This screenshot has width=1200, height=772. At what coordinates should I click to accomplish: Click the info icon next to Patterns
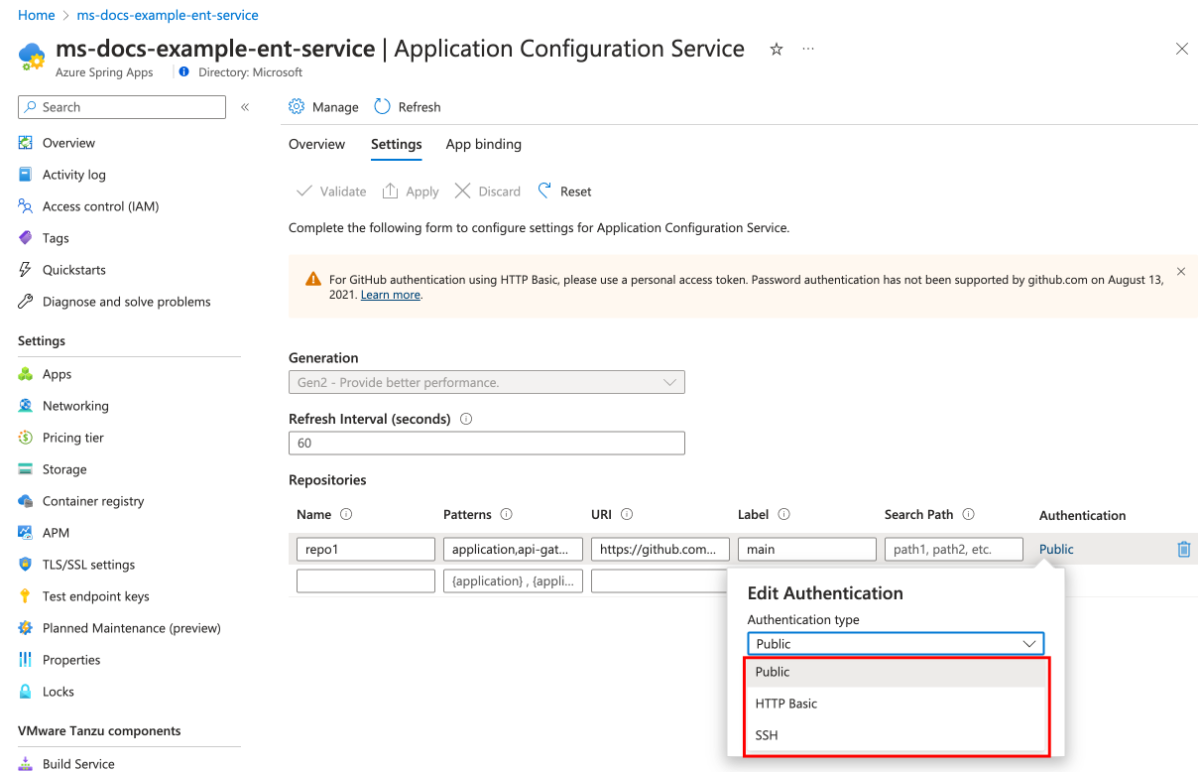pyautogui.click(x=506, y=515)
